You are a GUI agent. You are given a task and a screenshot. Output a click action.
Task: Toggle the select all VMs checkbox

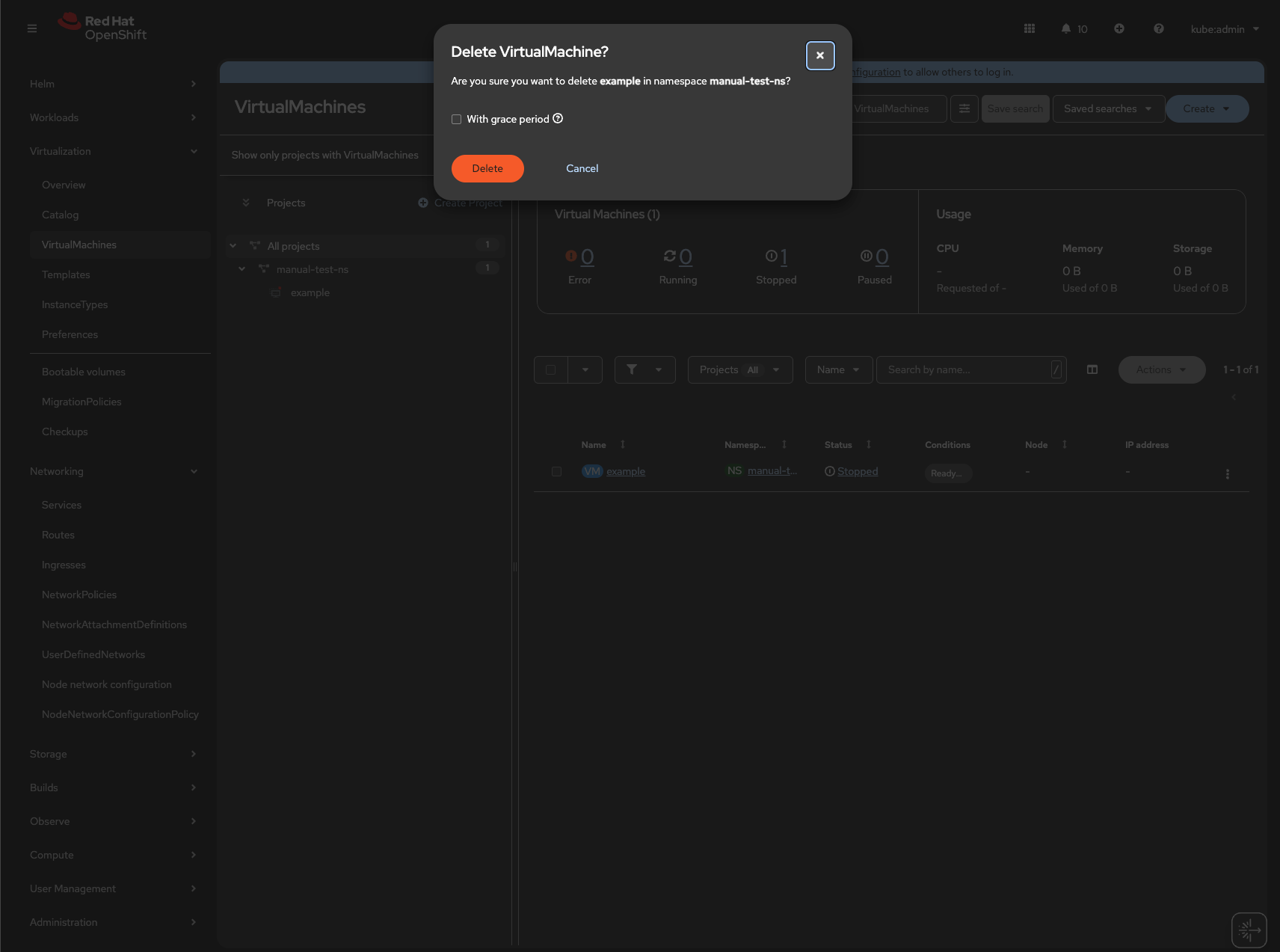[551, 369]
